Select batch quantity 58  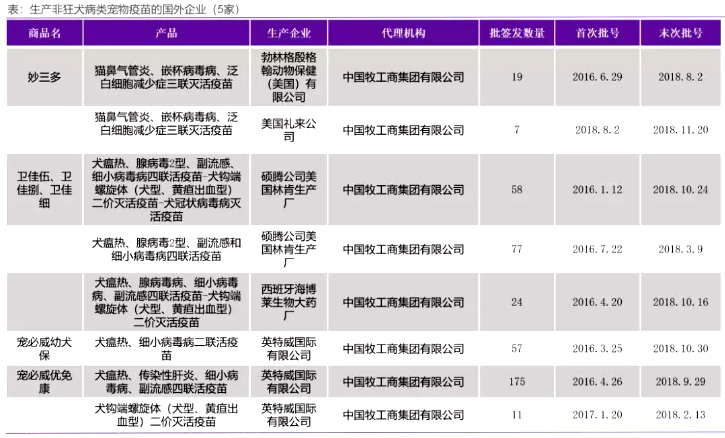(517, 190)
